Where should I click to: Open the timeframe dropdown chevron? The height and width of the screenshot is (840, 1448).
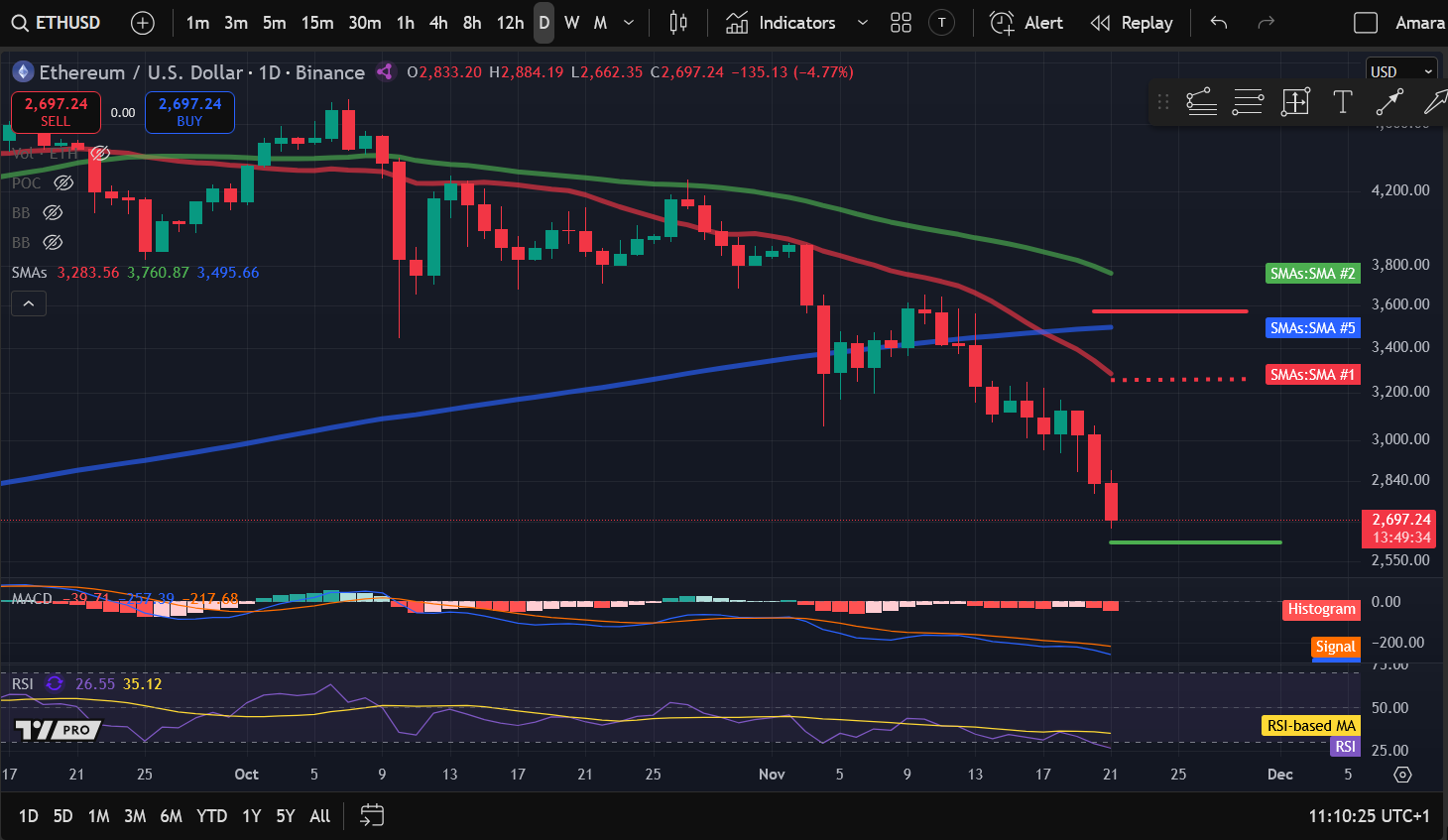[x=628, y=22]
